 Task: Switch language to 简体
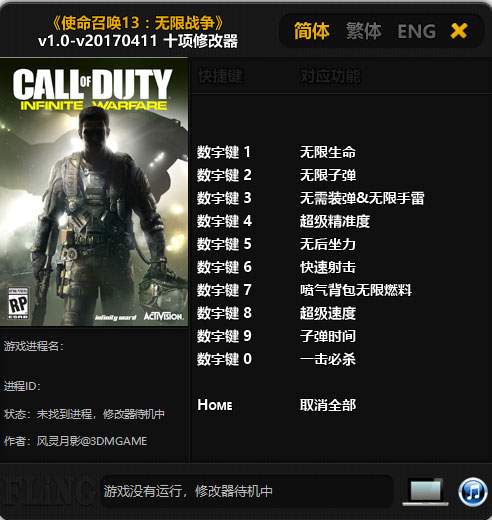tap(312, 31)
